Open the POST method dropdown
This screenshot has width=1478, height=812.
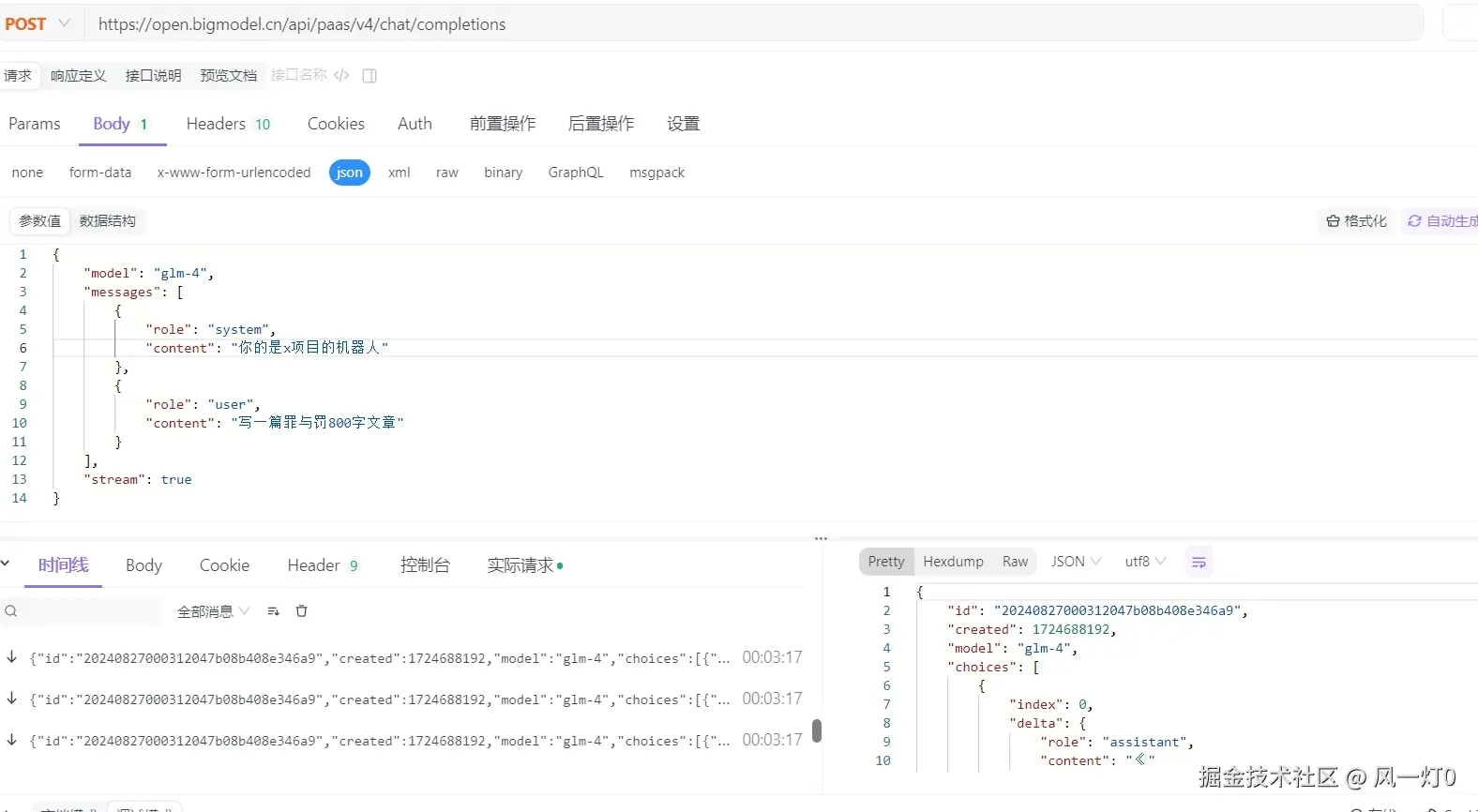point(38,24)
